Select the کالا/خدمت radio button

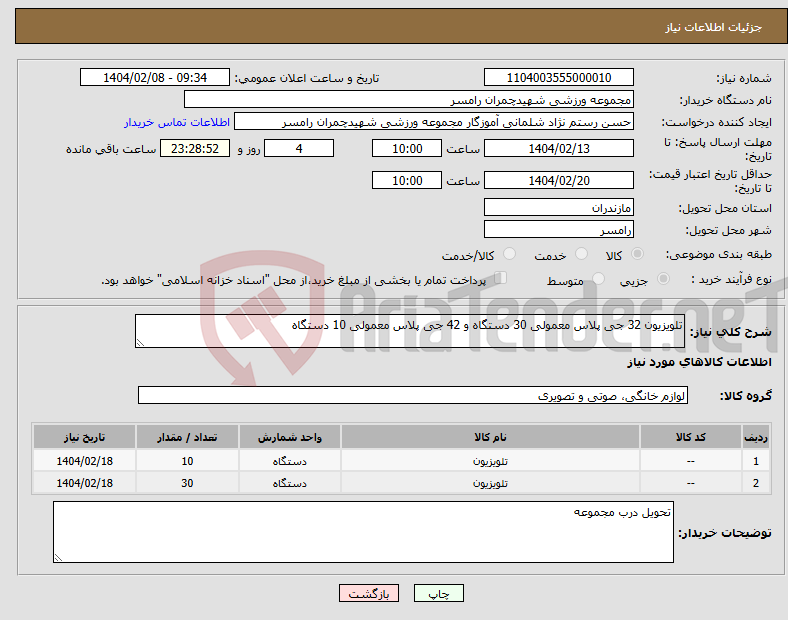510,254
